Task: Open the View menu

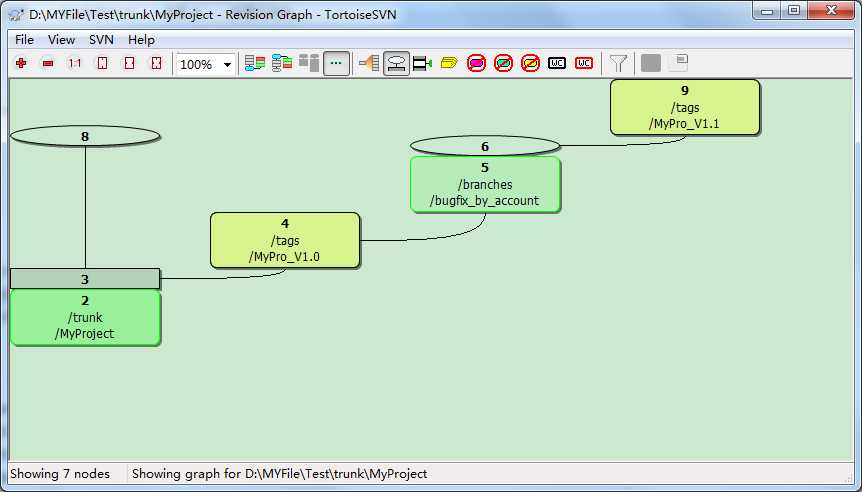Action: (61, 40)
